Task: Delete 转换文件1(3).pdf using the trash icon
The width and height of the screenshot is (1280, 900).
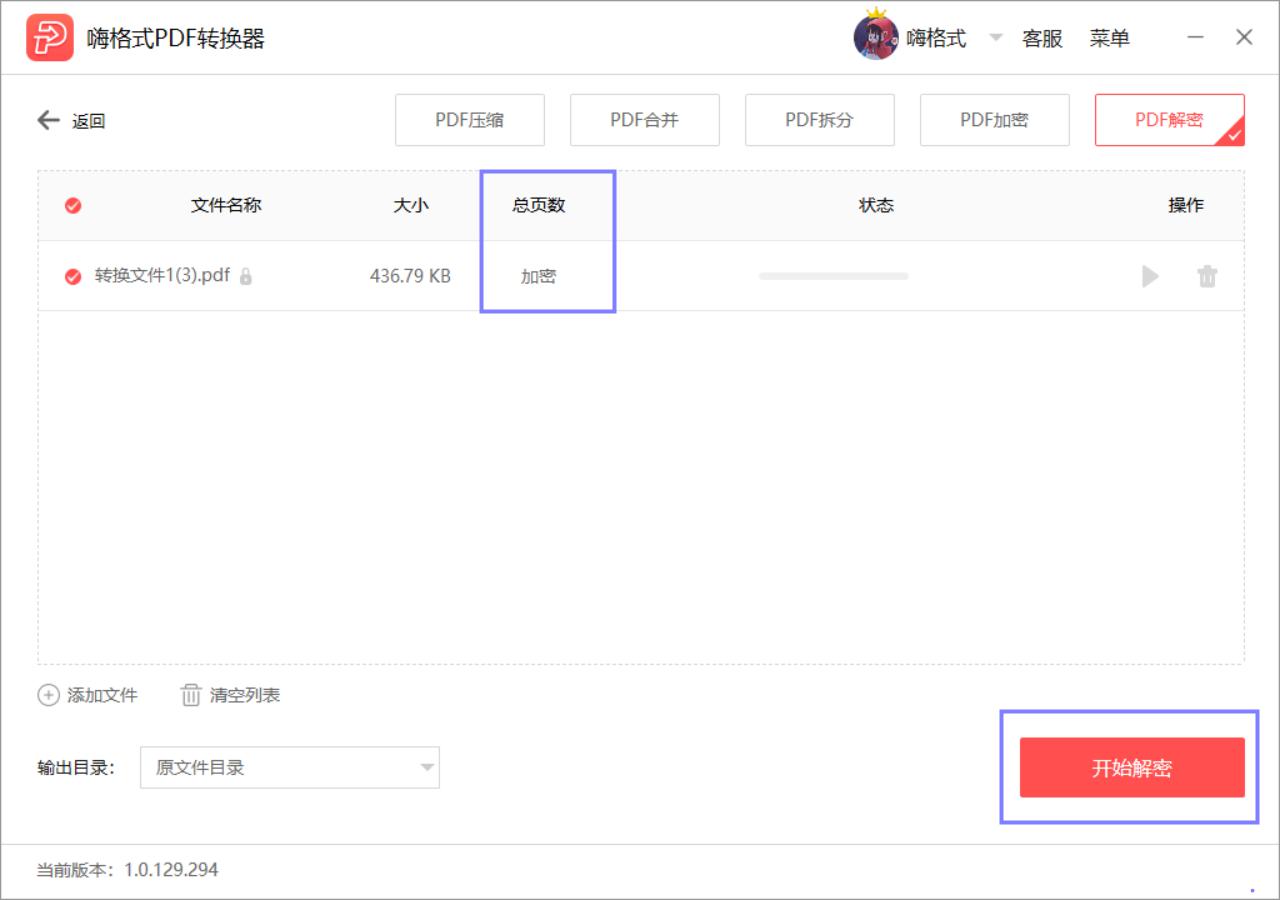Action: click(x=1208, y=276)
